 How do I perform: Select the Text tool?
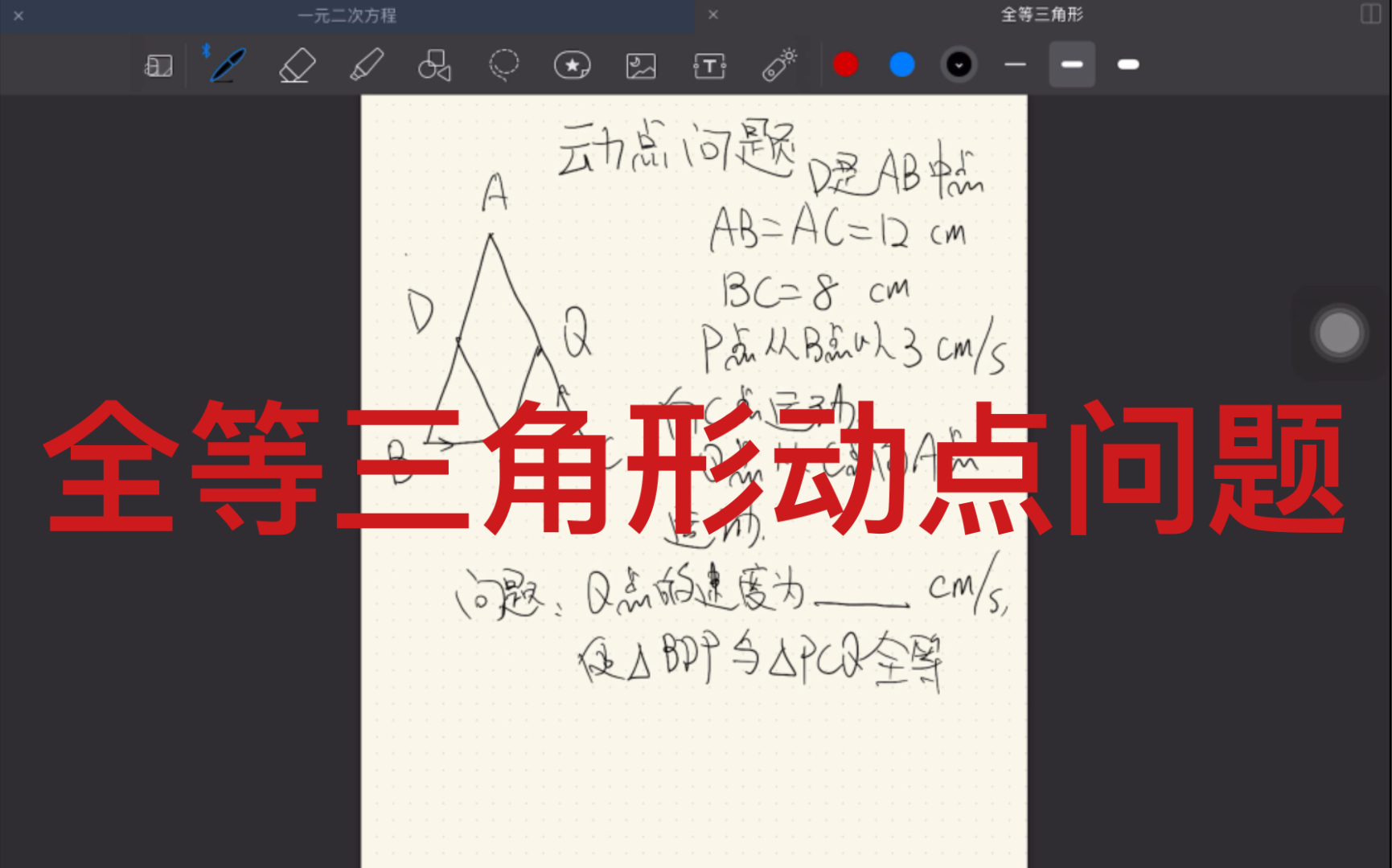[710, 64]
